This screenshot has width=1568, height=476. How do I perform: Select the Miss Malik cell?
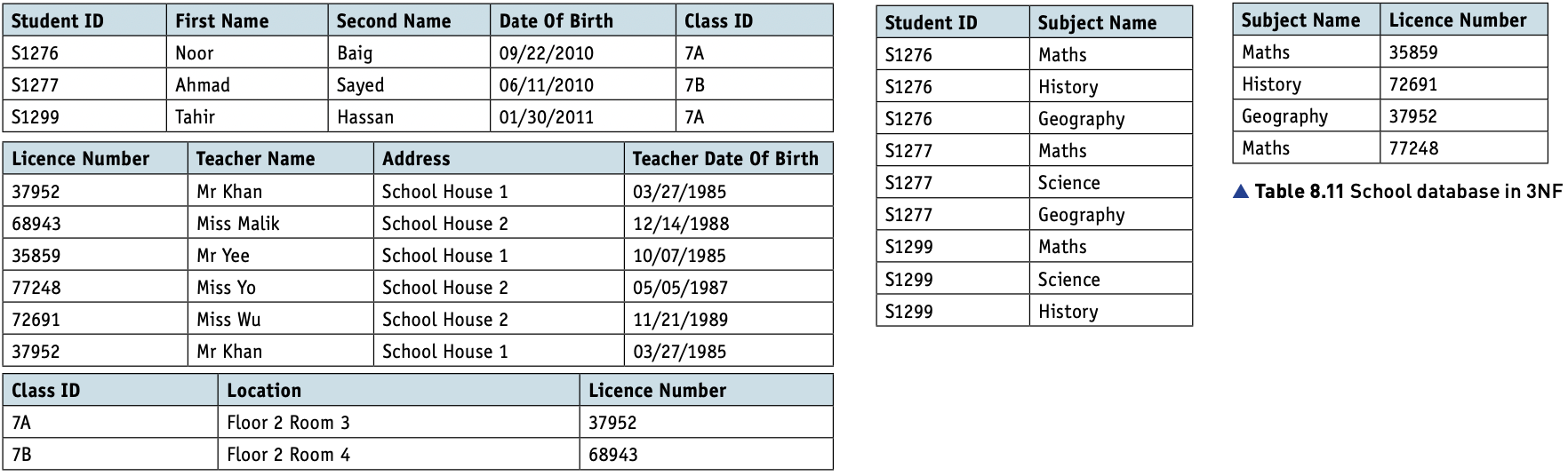click(x=281, y=223)
